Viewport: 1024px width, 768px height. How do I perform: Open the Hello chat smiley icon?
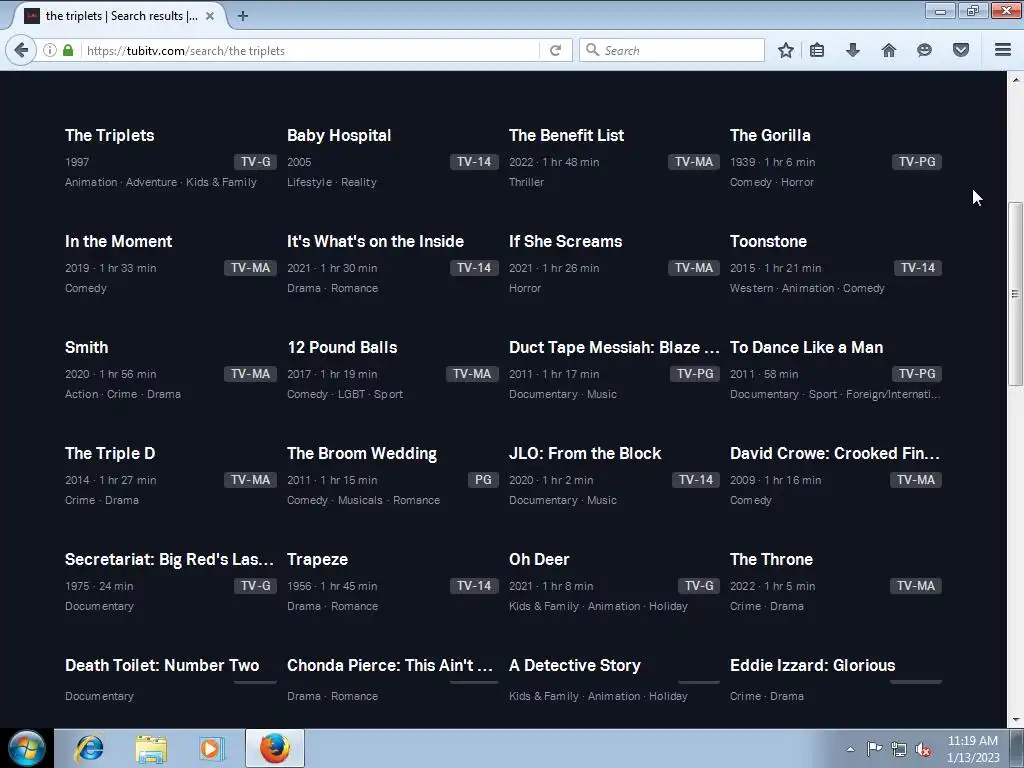(x=924, y=50)
